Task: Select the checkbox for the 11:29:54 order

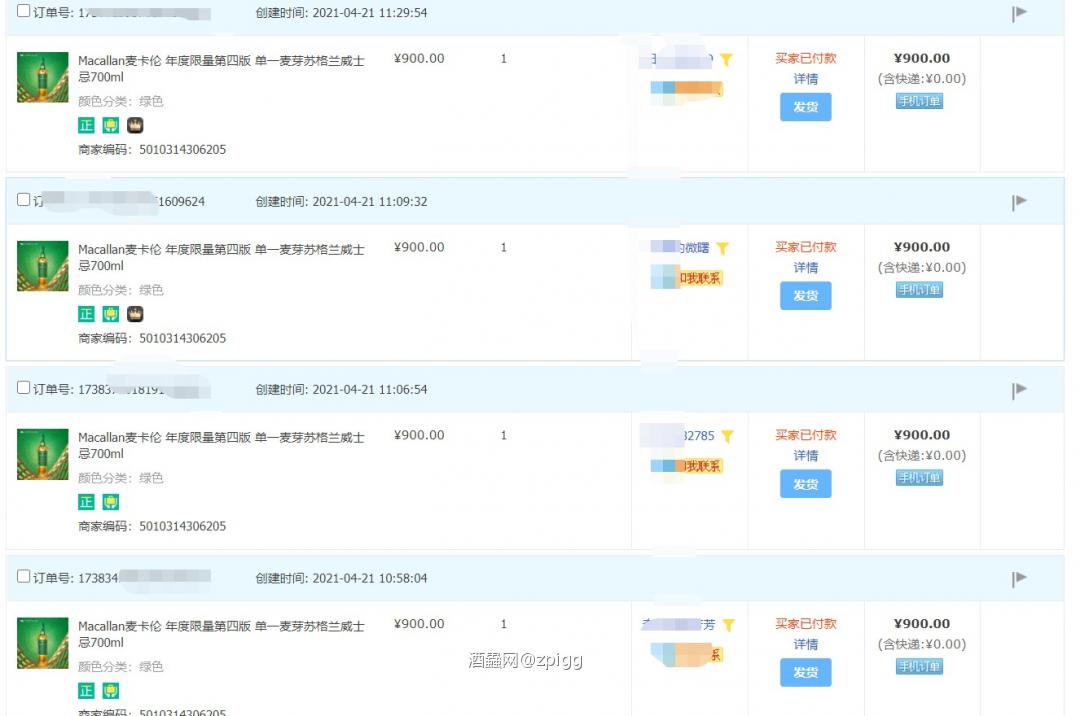Action: click(x=24, y=11)
